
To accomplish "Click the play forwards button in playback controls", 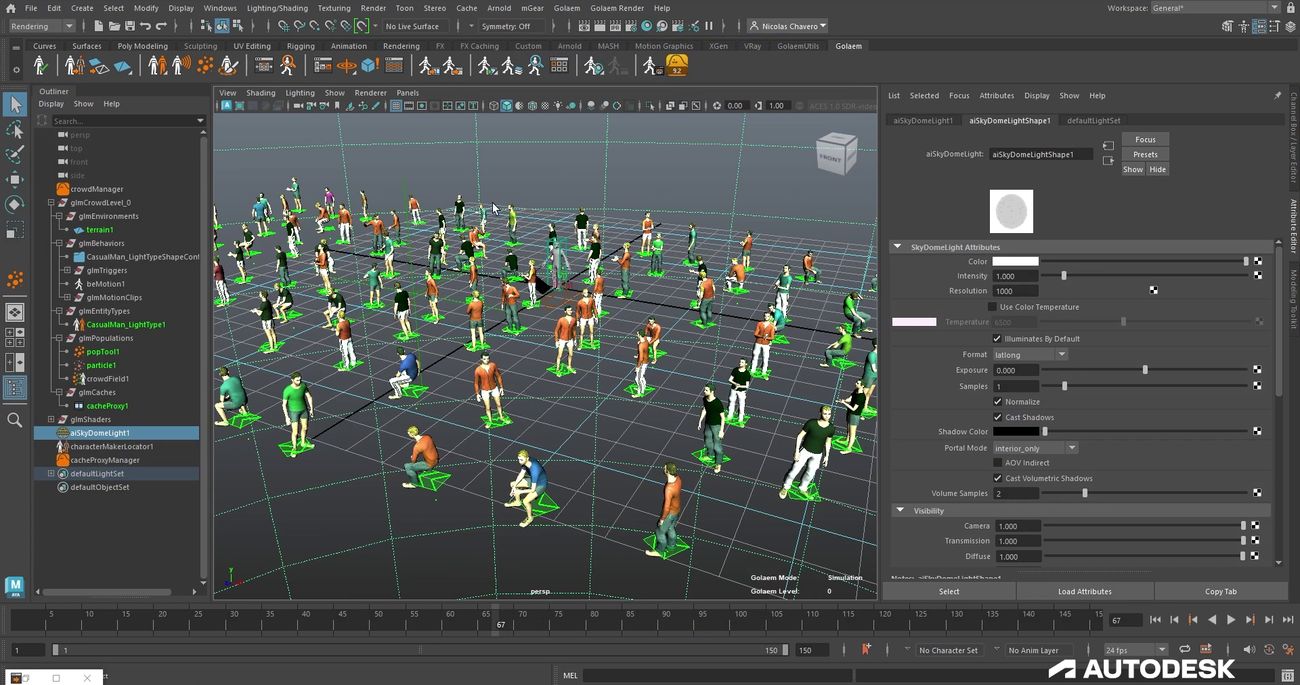I will click(x=1231, y=620).
